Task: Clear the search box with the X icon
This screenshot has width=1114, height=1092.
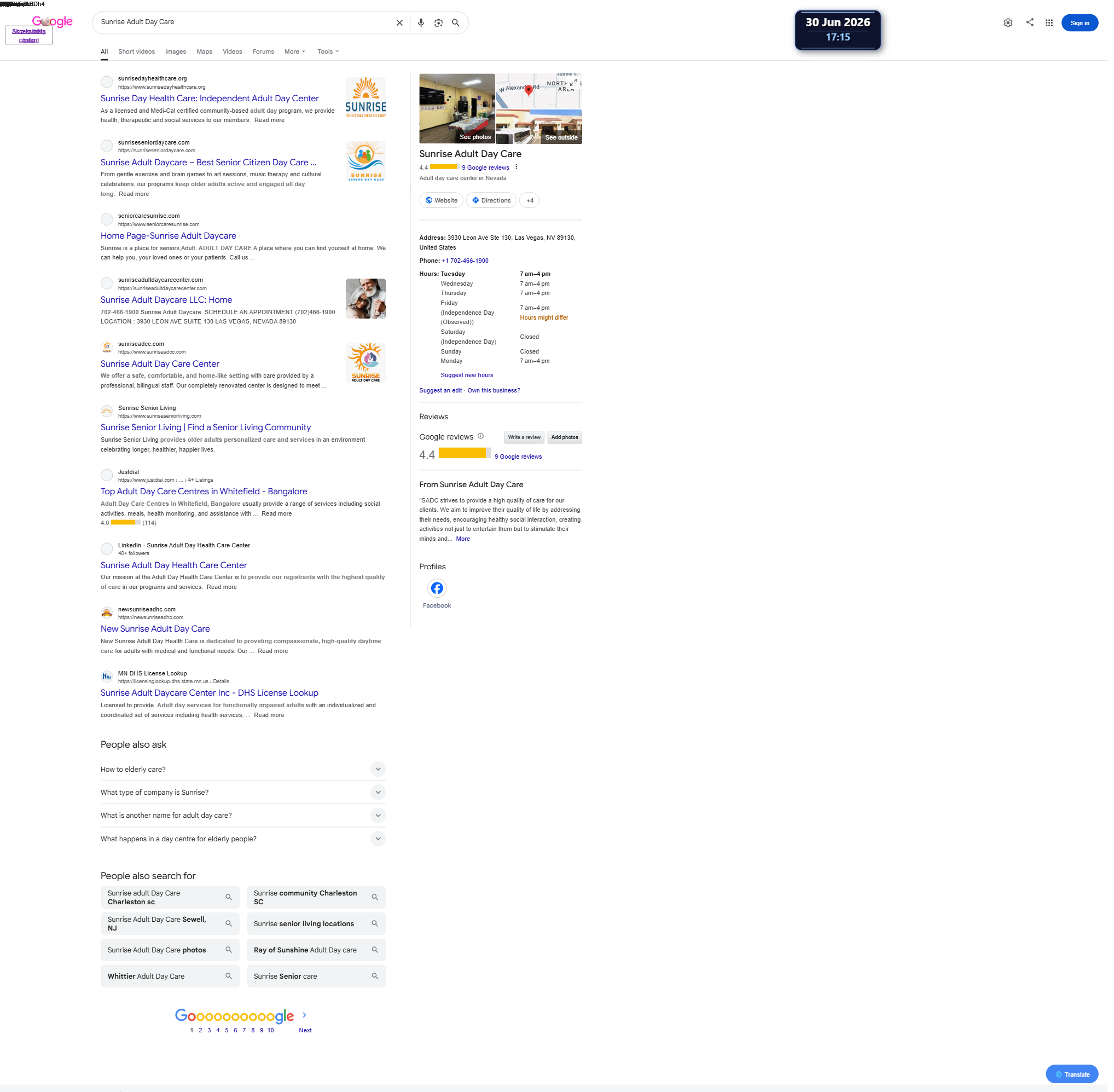Action: coord(399,23)
